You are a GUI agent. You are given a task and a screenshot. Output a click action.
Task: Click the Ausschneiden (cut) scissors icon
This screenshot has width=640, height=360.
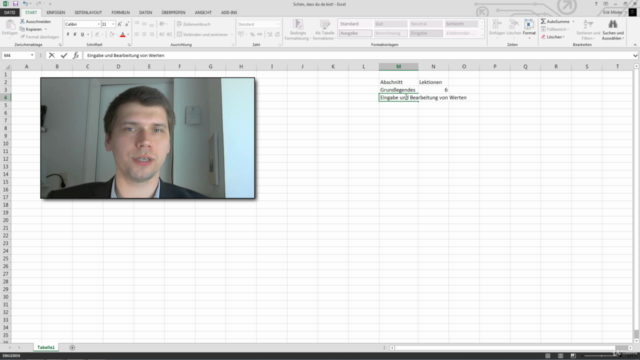point(22,21)
